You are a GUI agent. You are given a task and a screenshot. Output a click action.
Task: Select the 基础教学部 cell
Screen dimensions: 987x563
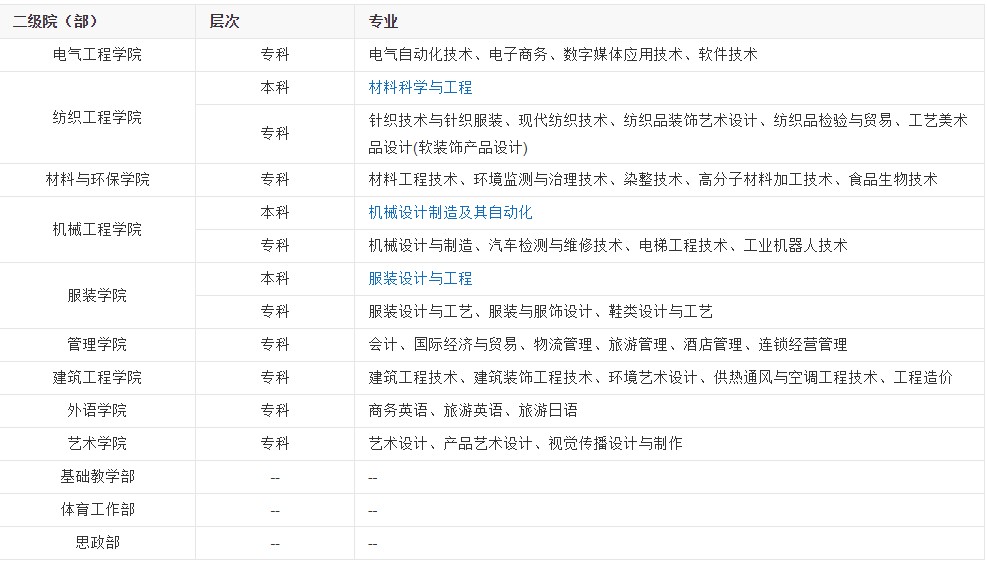click(x=97, y=477)
